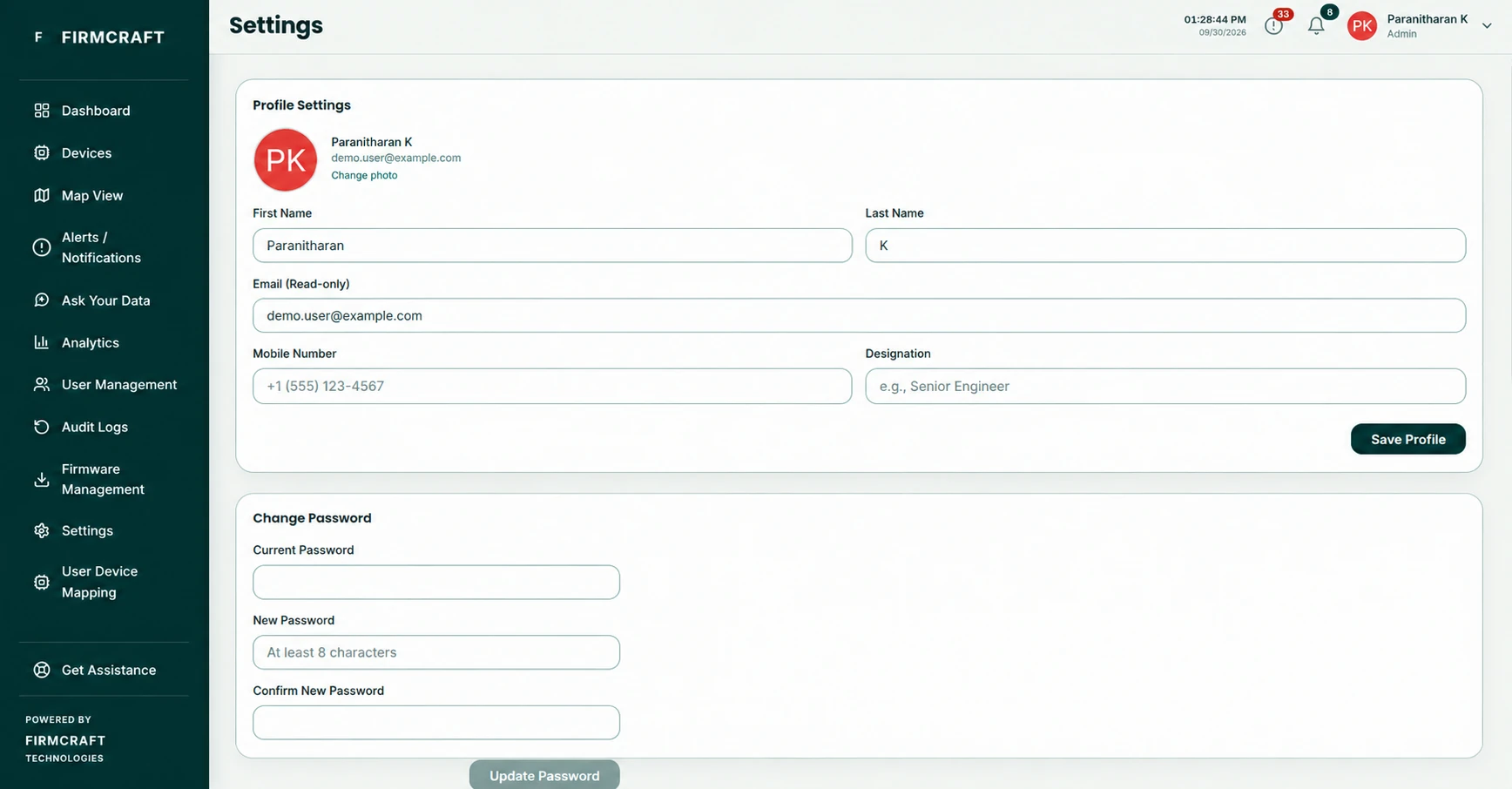1512x789 pixels.
Task: Focus the Designation field
Action: click(1165, 386)
